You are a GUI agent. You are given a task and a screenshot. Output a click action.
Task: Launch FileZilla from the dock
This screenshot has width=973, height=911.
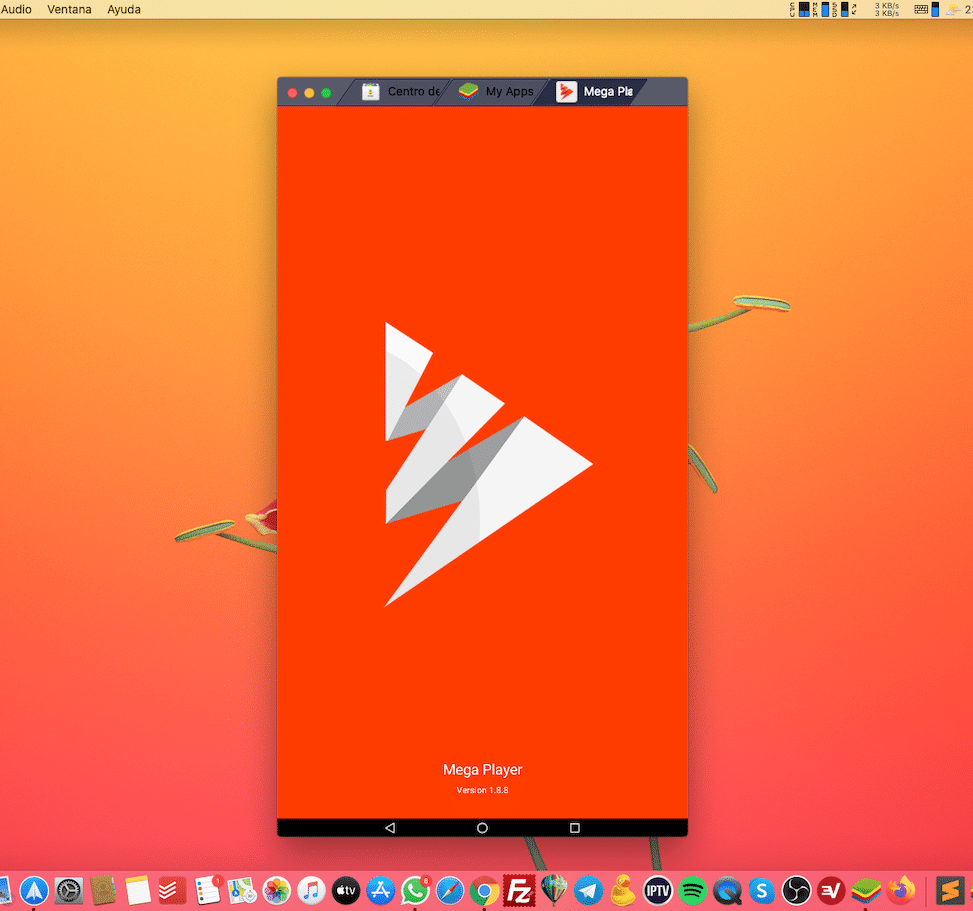(519, 889)
